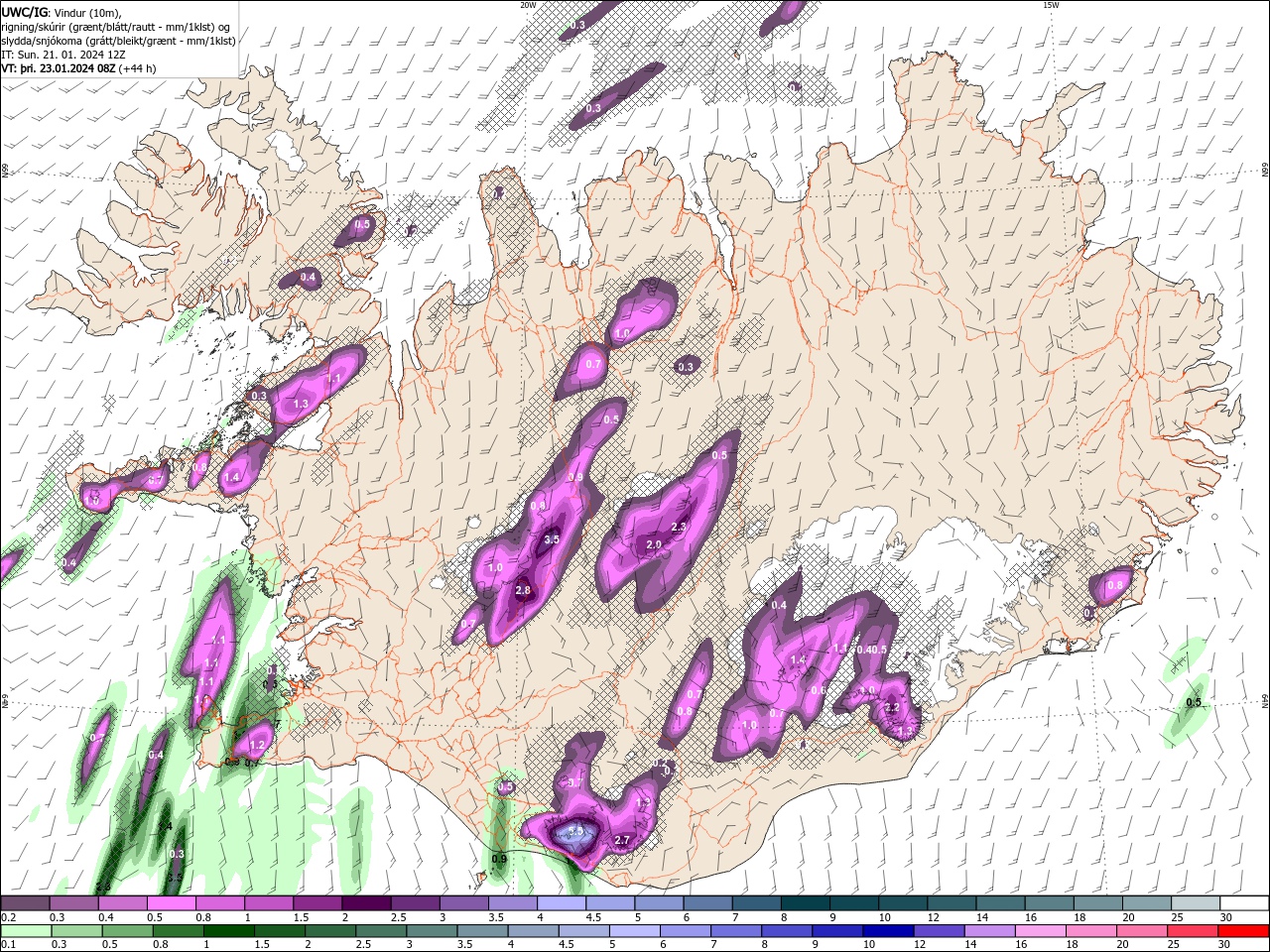Click the 2.7 value near the south coast
This screenshot has height=952, width=1270.
(622, 840)
